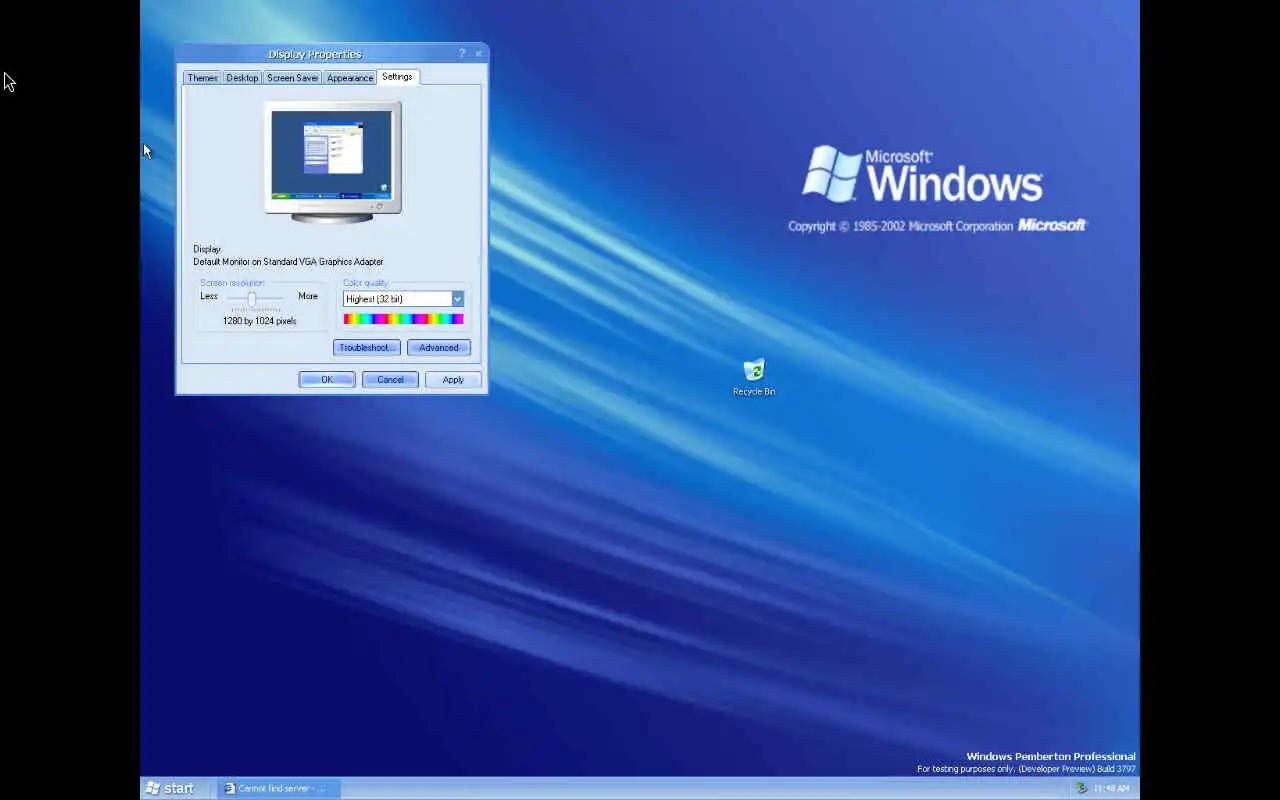This screenshot has width=1280, height=800.
Task: Switch to the Desktop tab
Action: click(x=242, y=78)
